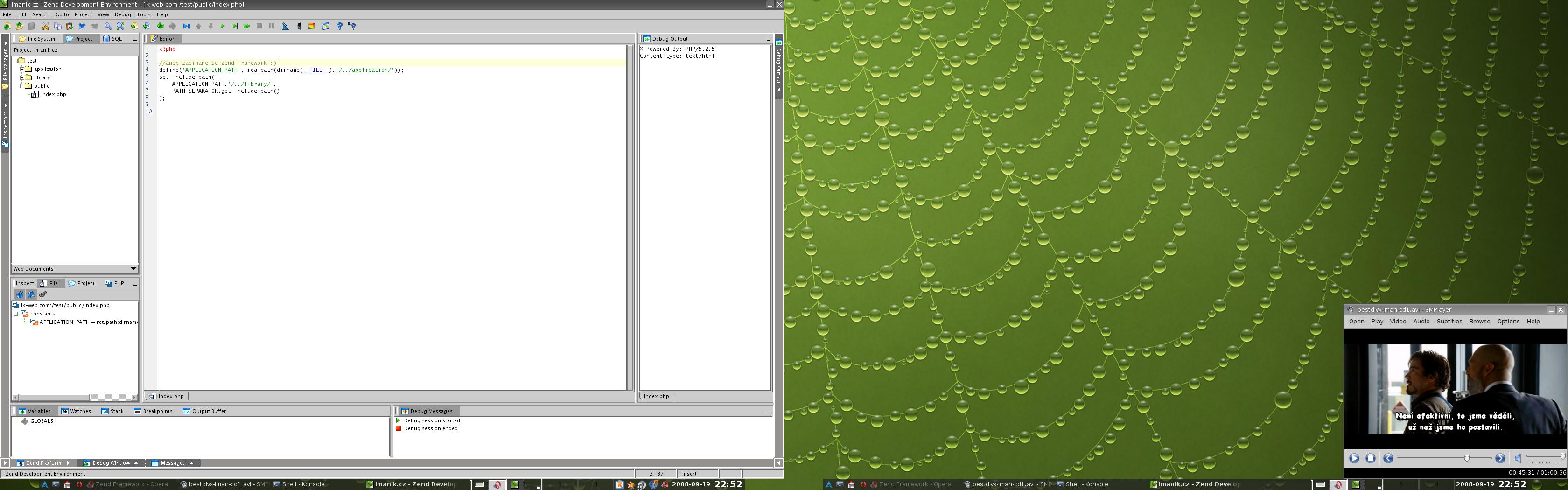Select index.php in the project tree
1568x490 pixels.
tap(53, 94)
